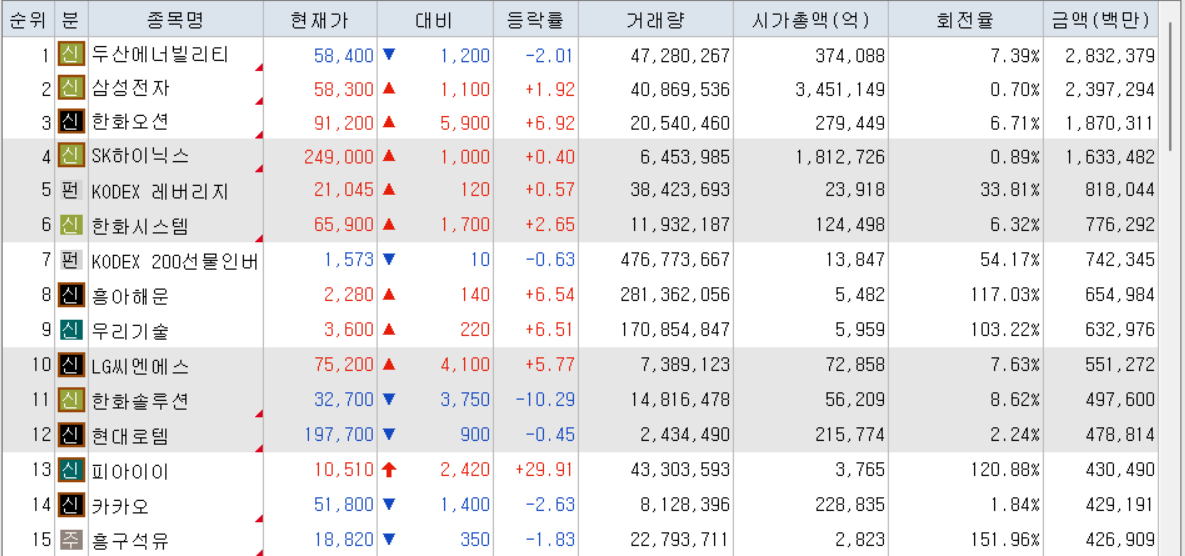Click the up arrow in 삼성전자 row
The height and width of the screenshot is (556, 1185).
coord(389,88)
